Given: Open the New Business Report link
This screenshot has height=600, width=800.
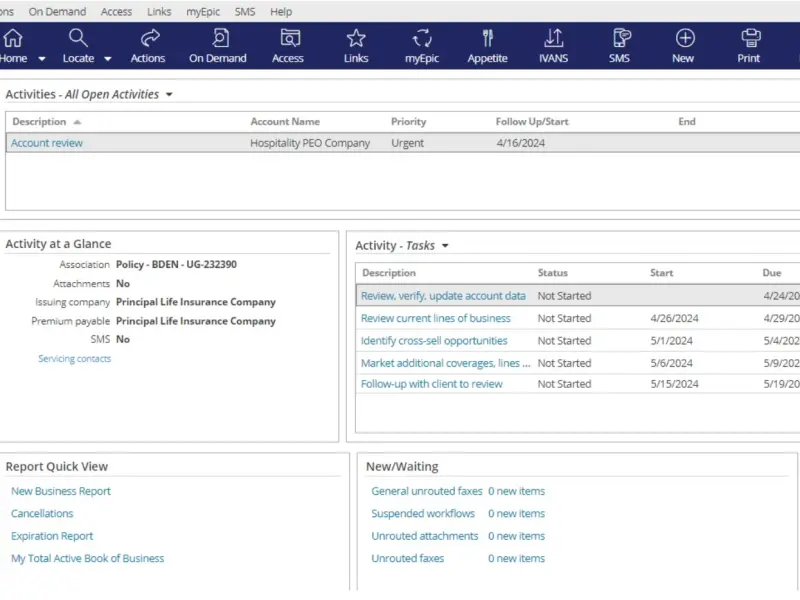Looking at the screenshot, I should [x=61, y=491].
